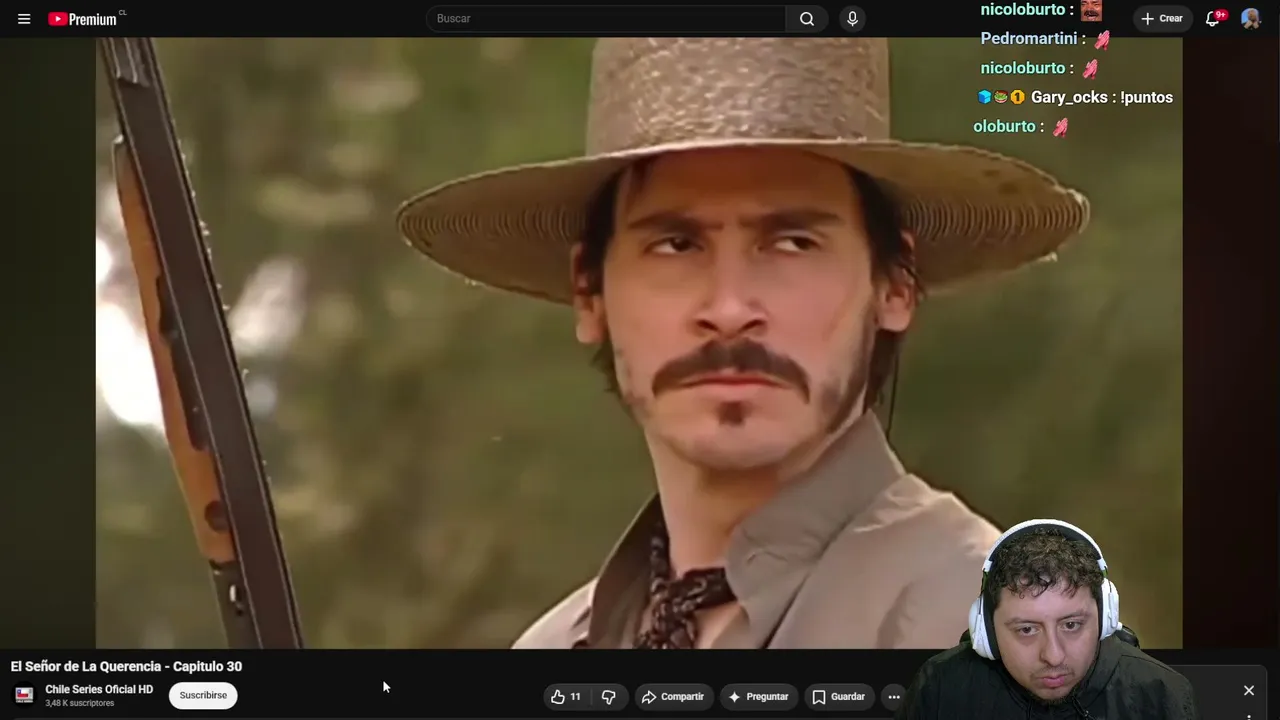Dislike the video with thumbs down
Image resolution: width=1280 pixels, height=720 pixels.
pyautogui.click(x=608, y=697)
